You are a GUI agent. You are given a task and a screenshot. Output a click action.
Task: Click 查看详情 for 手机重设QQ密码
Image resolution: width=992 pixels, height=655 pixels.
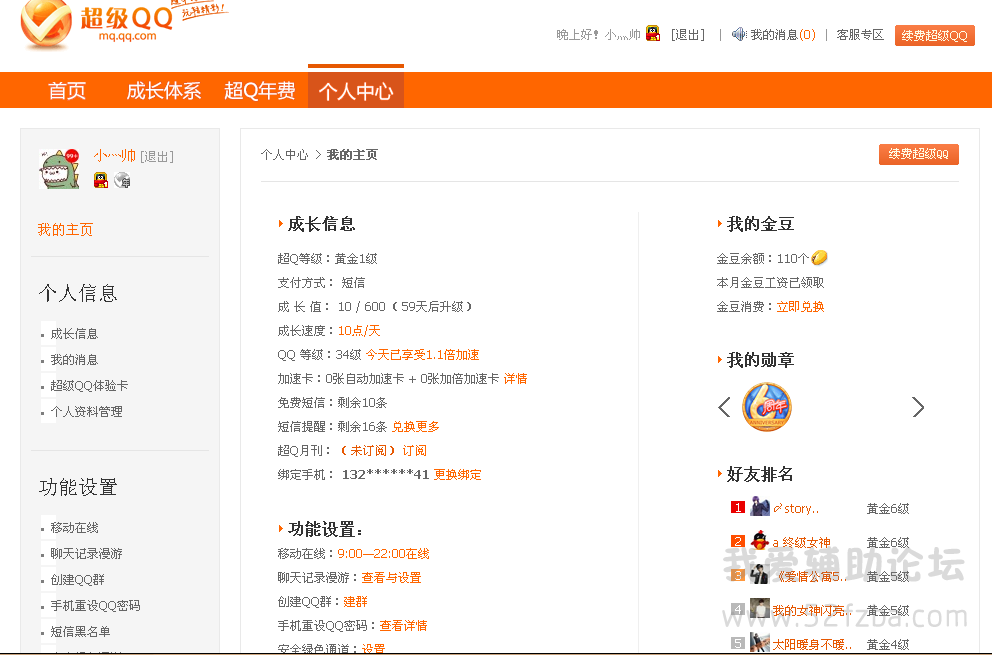(x=403, y=626)
